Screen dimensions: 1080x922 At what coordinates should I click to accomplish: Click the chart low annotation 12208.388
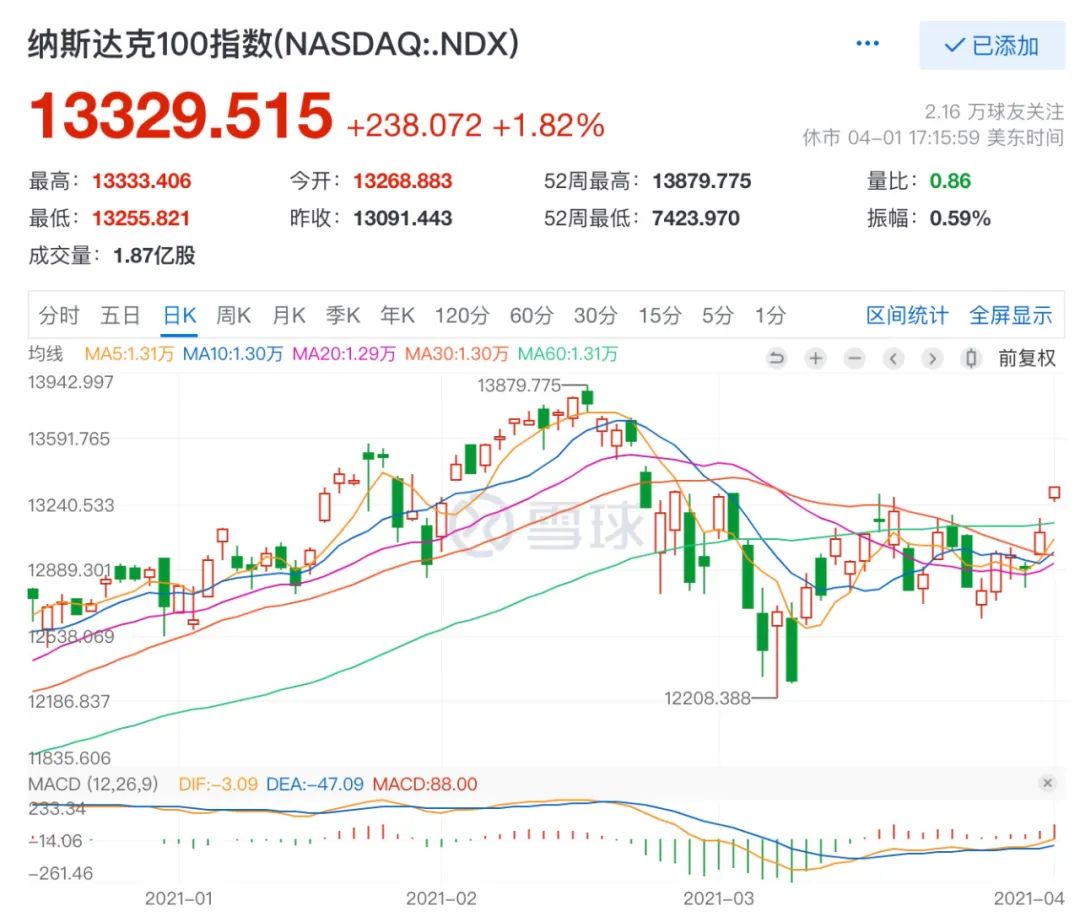pos(707,698)
